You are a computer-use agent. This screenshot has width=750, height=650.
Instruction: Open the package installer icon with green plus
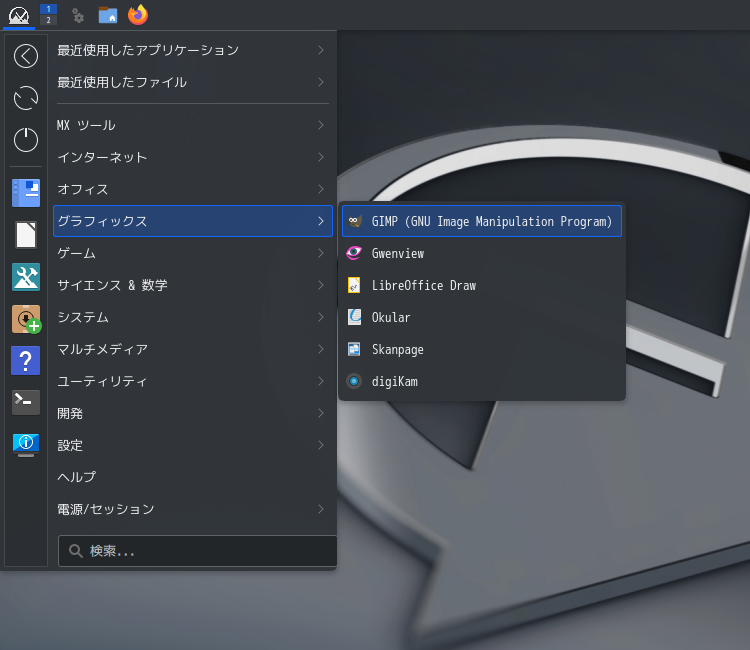26,319
